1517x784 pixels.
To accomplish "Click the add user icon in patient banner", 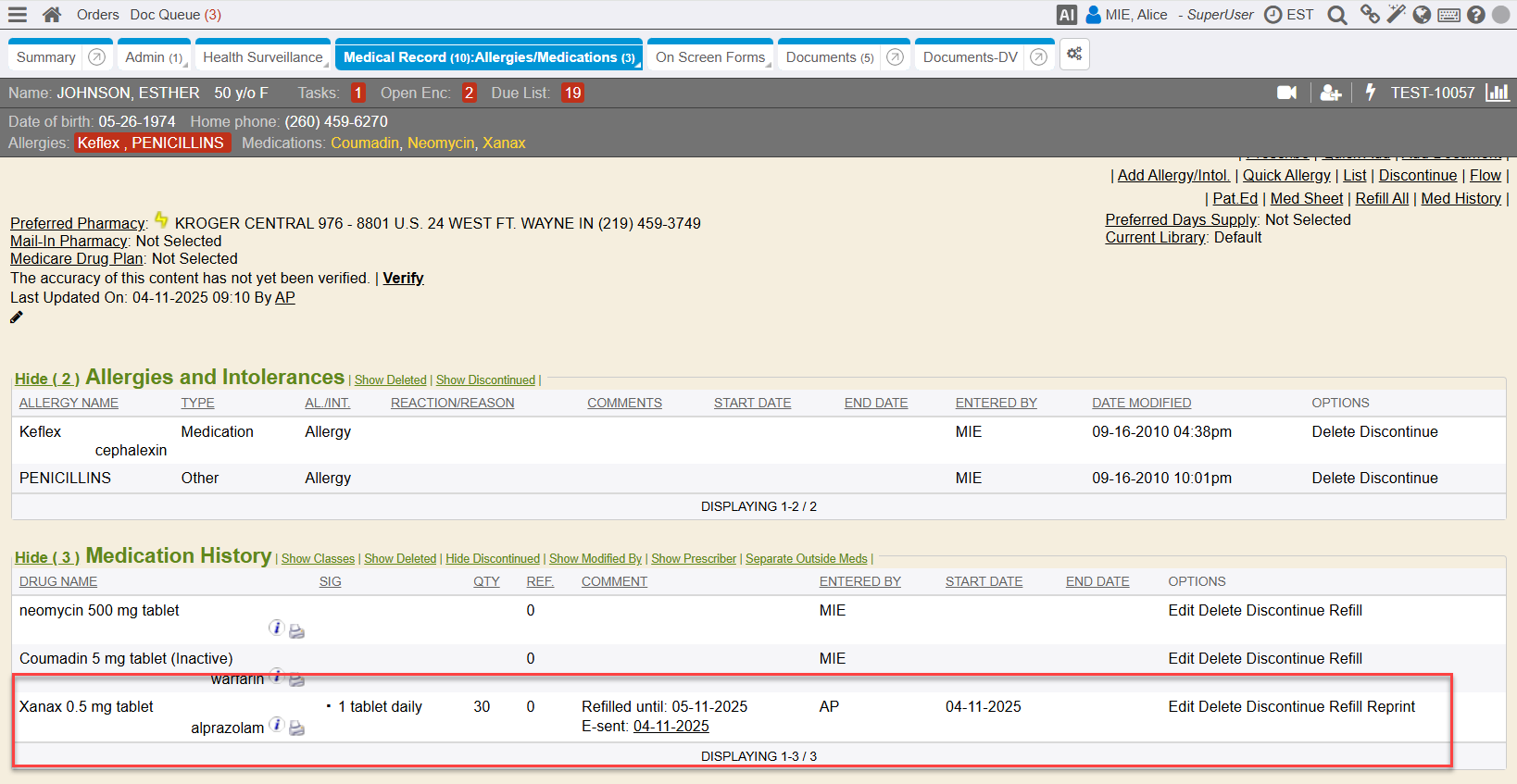I will (1330, 93).
